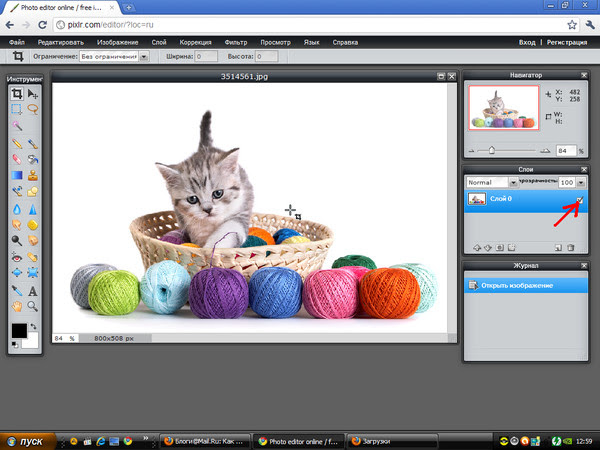
Task: Move layer up with the up arrow icon
Action: (477, 248)
